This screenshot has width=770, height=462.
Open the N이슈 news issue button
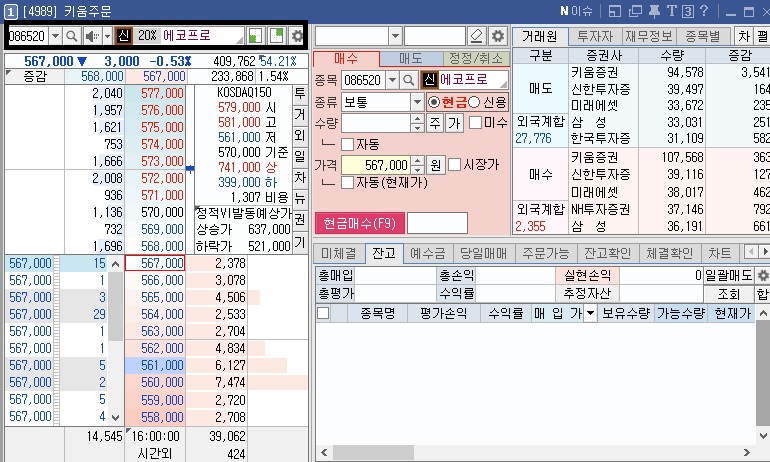pos(577,11)
